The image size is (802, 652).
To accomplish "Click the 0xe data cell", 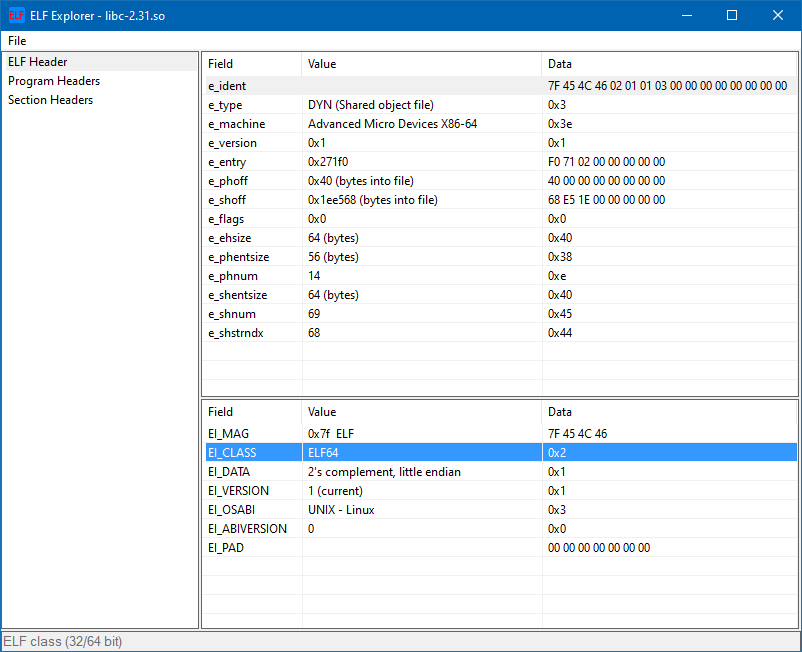I will 556,276.
